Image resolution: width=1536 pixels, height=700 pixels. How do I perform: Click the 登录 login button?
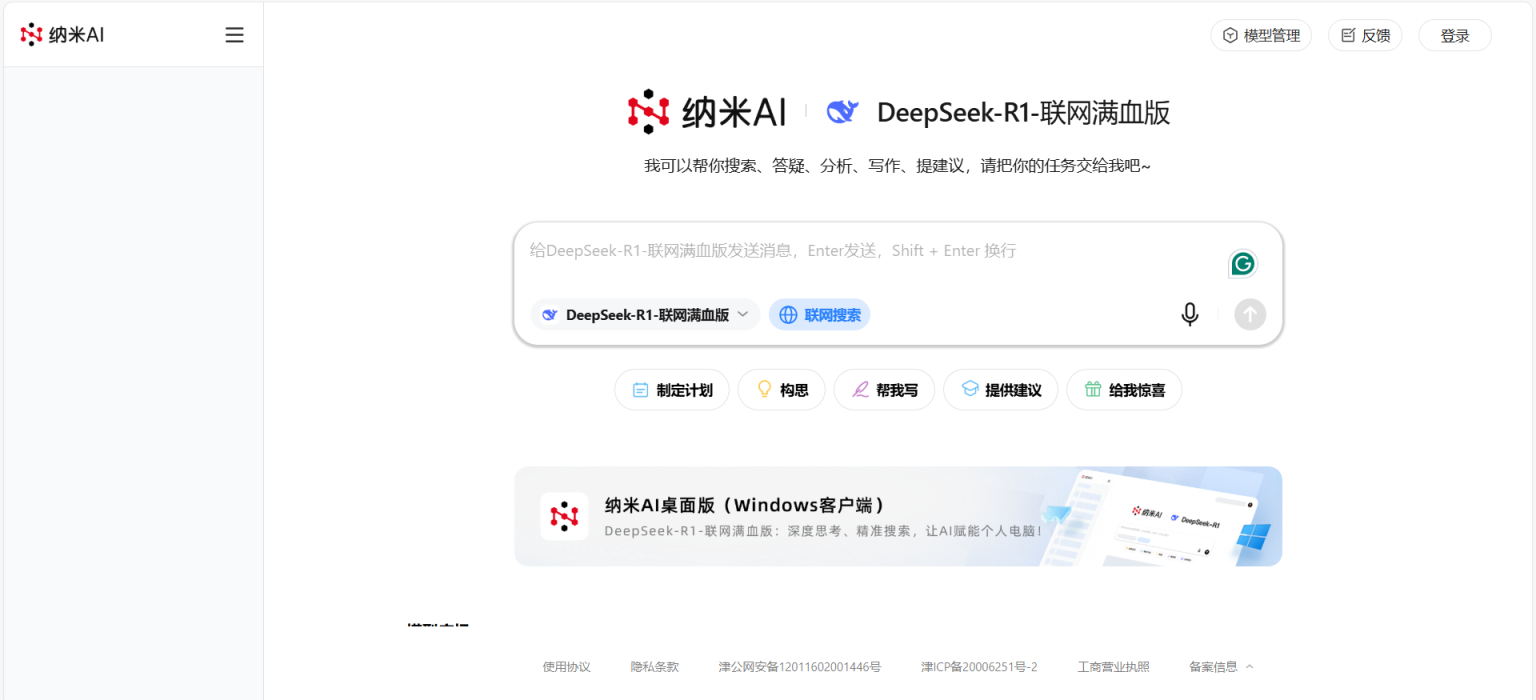[x=1454, y=34]
